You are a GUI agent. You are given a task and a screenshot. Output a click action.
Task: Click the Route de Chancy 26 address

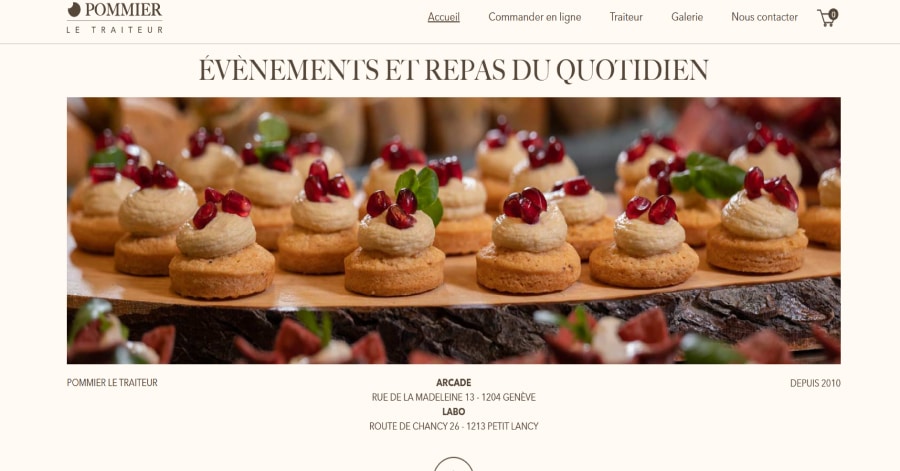click(453, 426)
